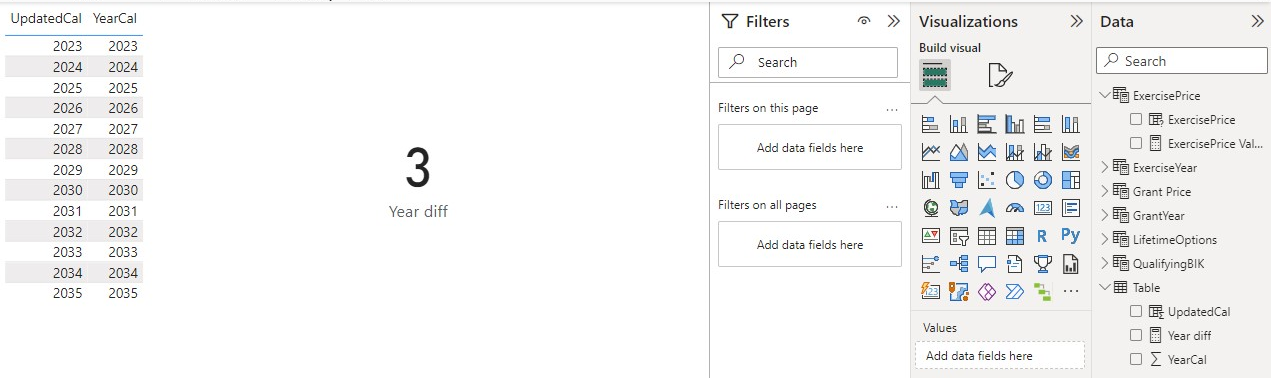The width and height of the screenshot is (1271, 378).
Task: Collapse the ExercisePrice table node
Action: click(x=1105, y=95)
